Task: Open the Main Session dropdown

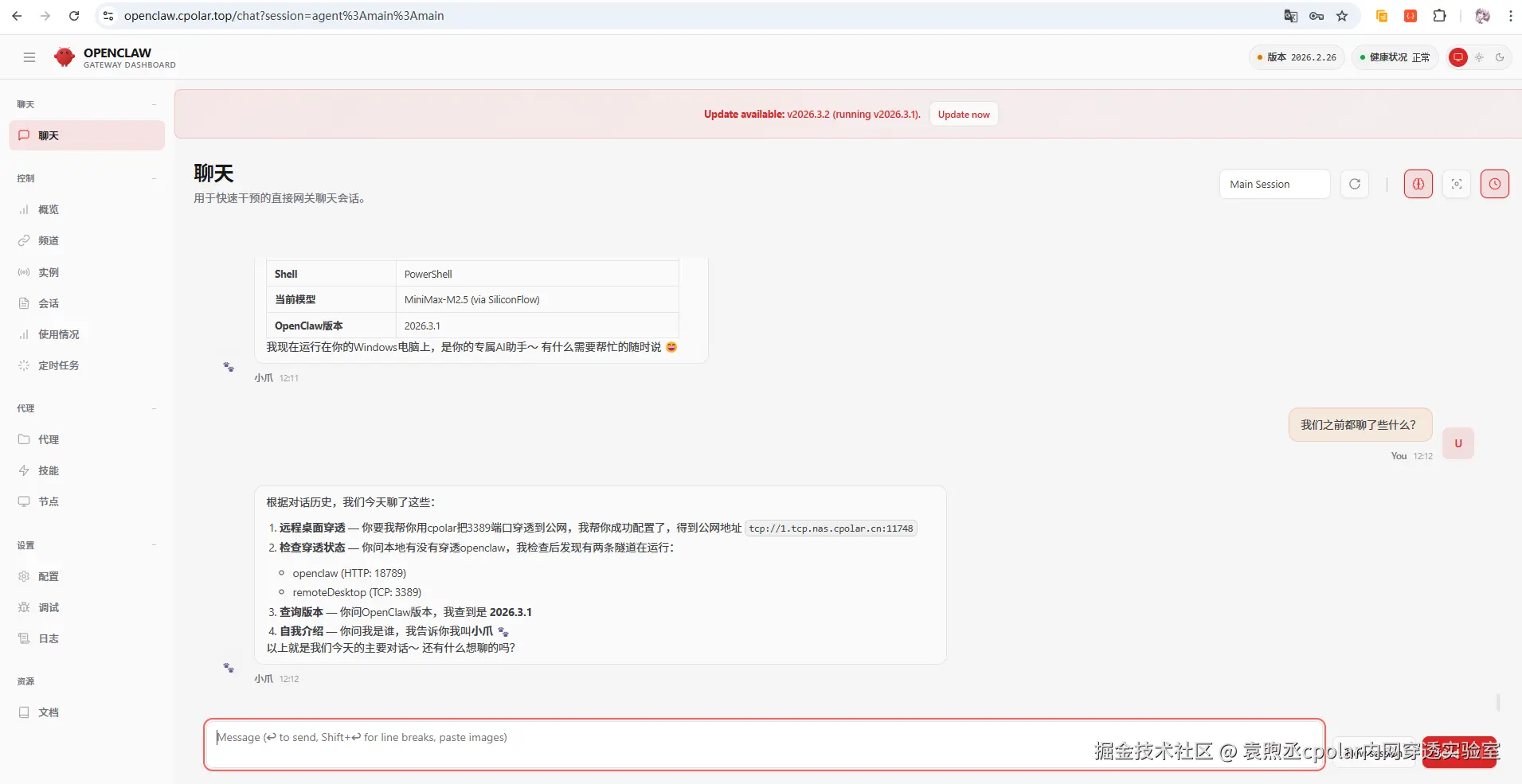Action: 1274,184
